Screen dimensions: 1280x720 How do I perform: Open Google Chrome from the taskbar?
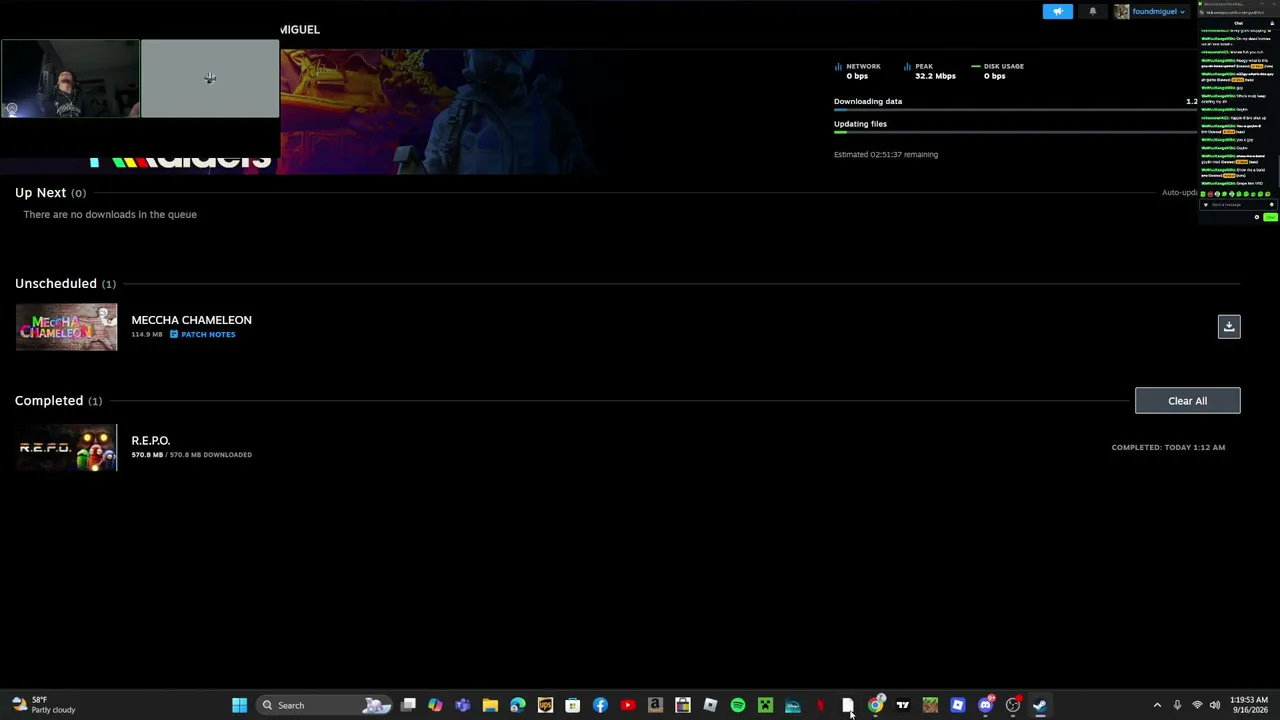[x=875, y=706]
